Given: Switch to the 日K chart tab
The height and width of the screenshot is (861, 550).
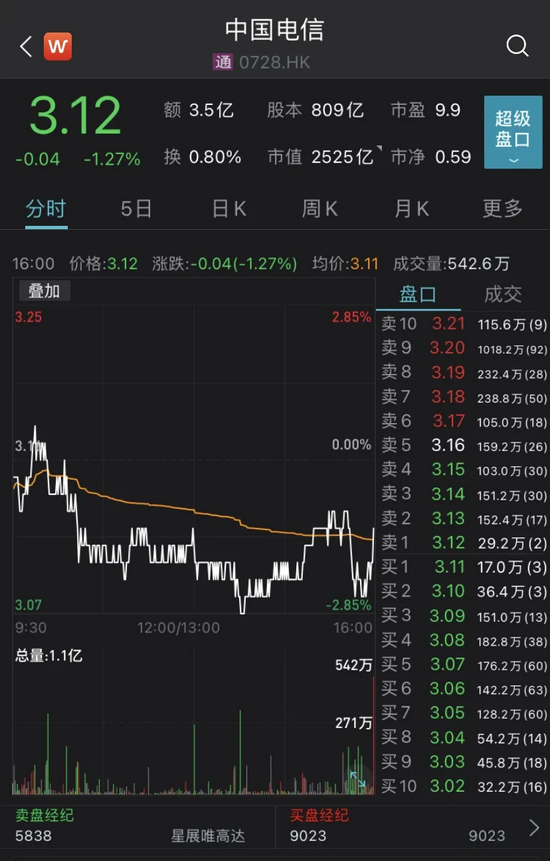Looking at the screenshot, I should [229, 209].
